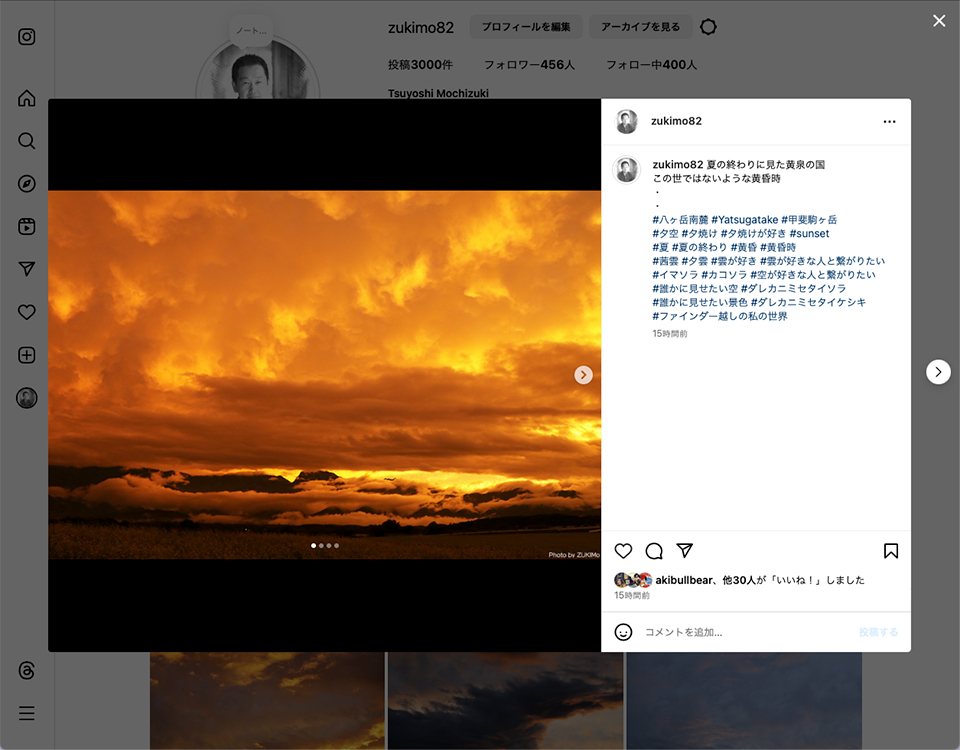This screenshot has height=750, width=960.
Task: Open hashtag #Yatsugatake
Action: point(744,220)
